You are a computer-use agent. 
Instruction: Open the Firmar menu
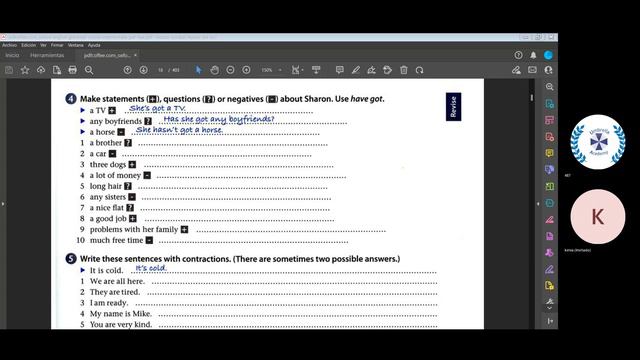57,45
